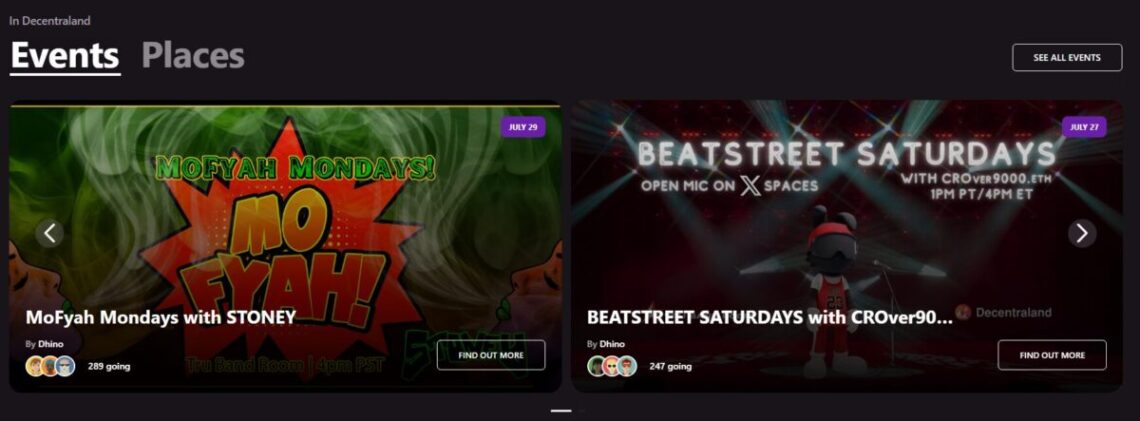This screenshot has height=421, width=1140.
Task: Click the JULY 29 date badge
Action: pyautogui.click(x=523, y=127)
